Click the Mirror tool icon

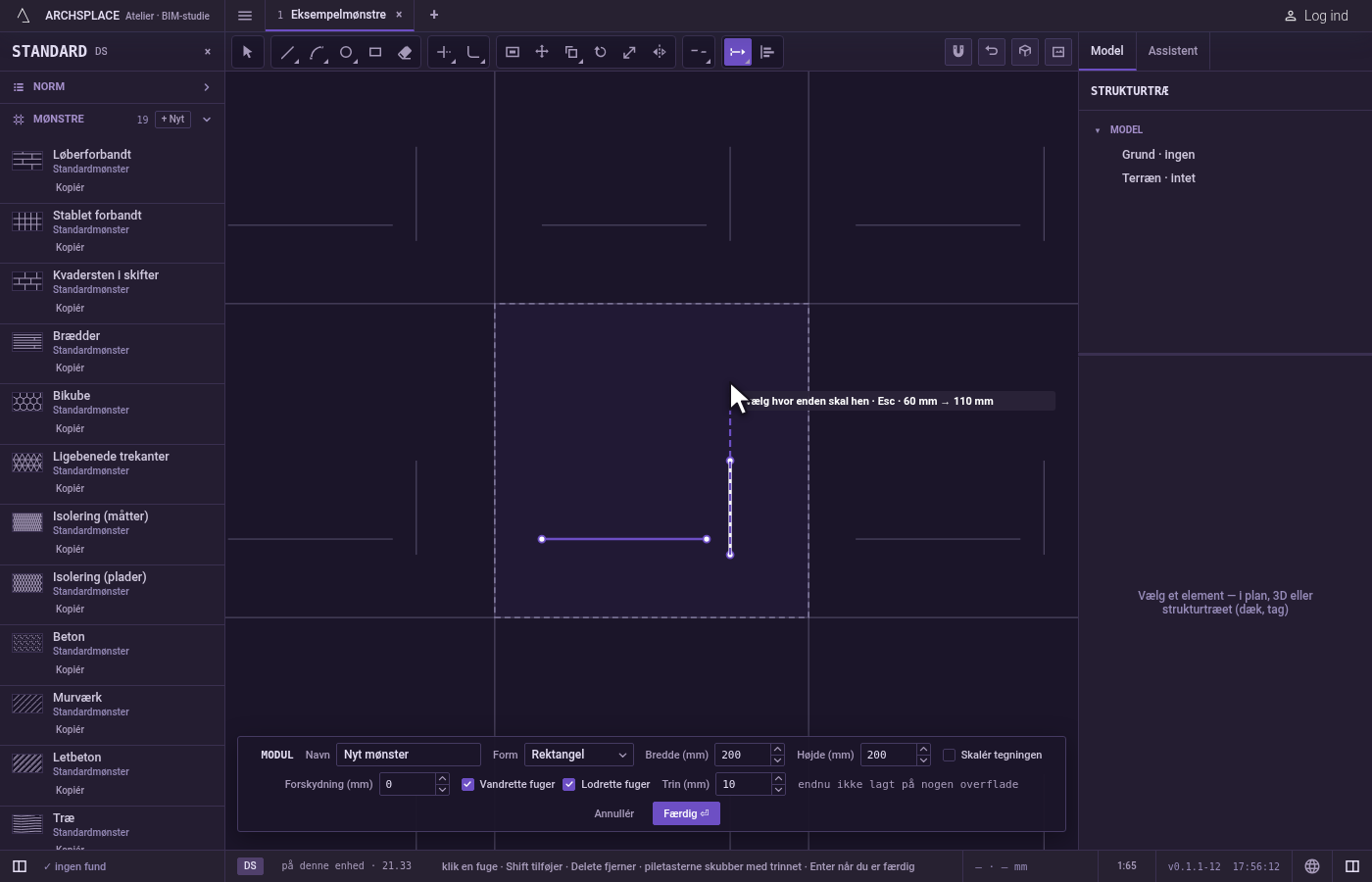[x=660, y=52]
